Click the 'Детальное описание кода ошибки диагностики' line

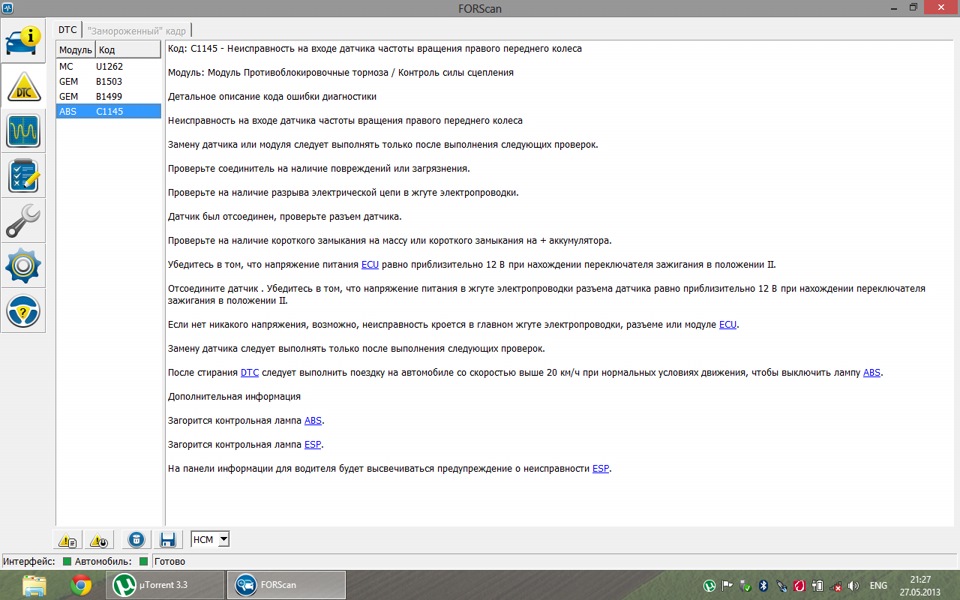click(272, 96)
